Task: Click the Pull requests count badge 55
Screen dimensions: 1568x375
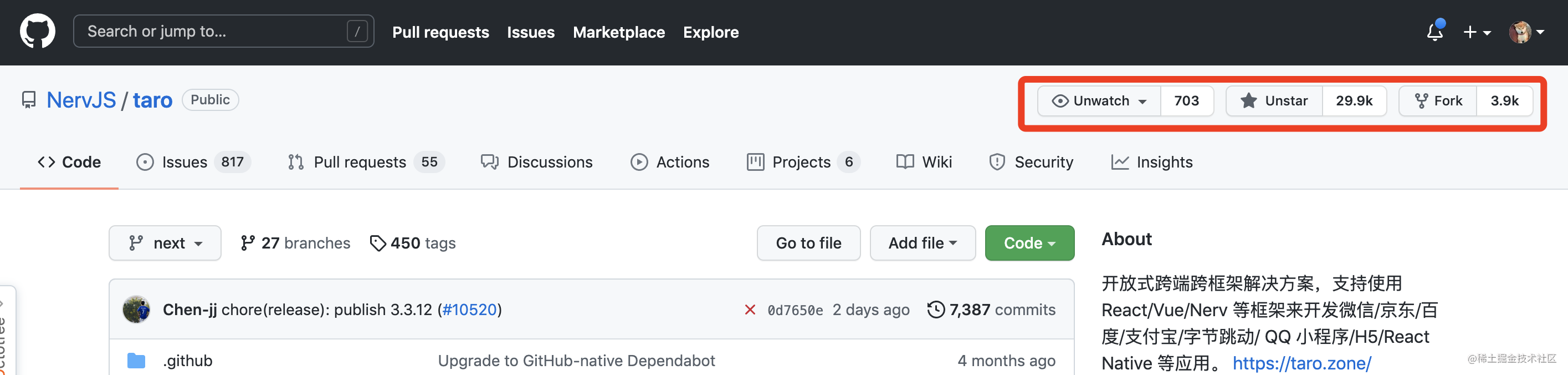Action: [429, 162]
